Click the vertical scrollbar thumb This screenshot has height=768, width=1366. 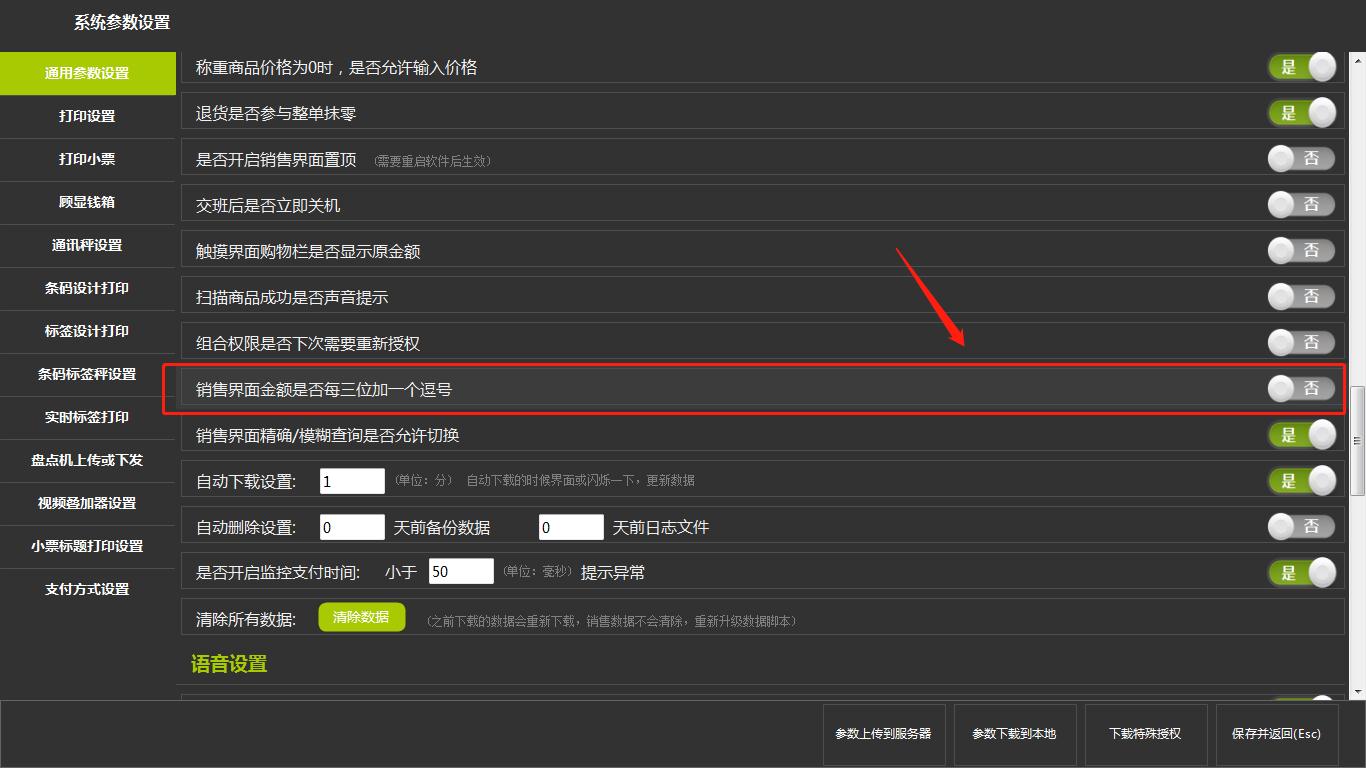(x=1357, y=440)
